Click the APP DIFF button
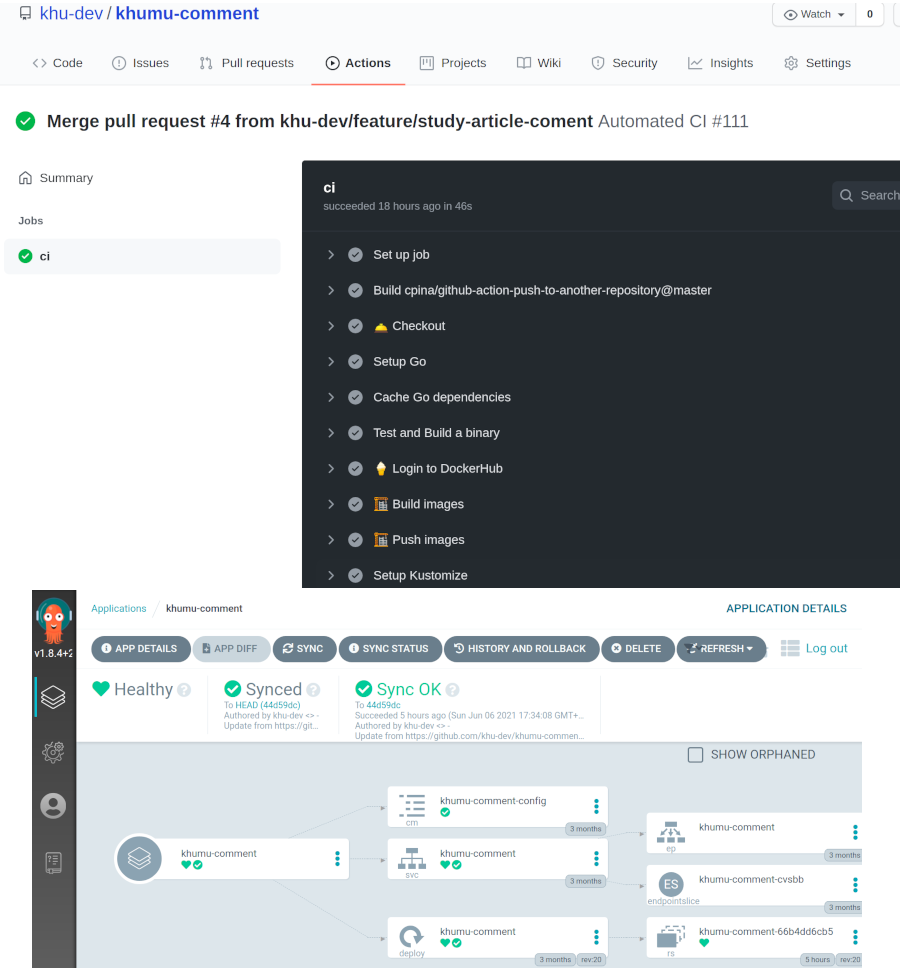Screen dimensions: 900x968 pos(231,648)
